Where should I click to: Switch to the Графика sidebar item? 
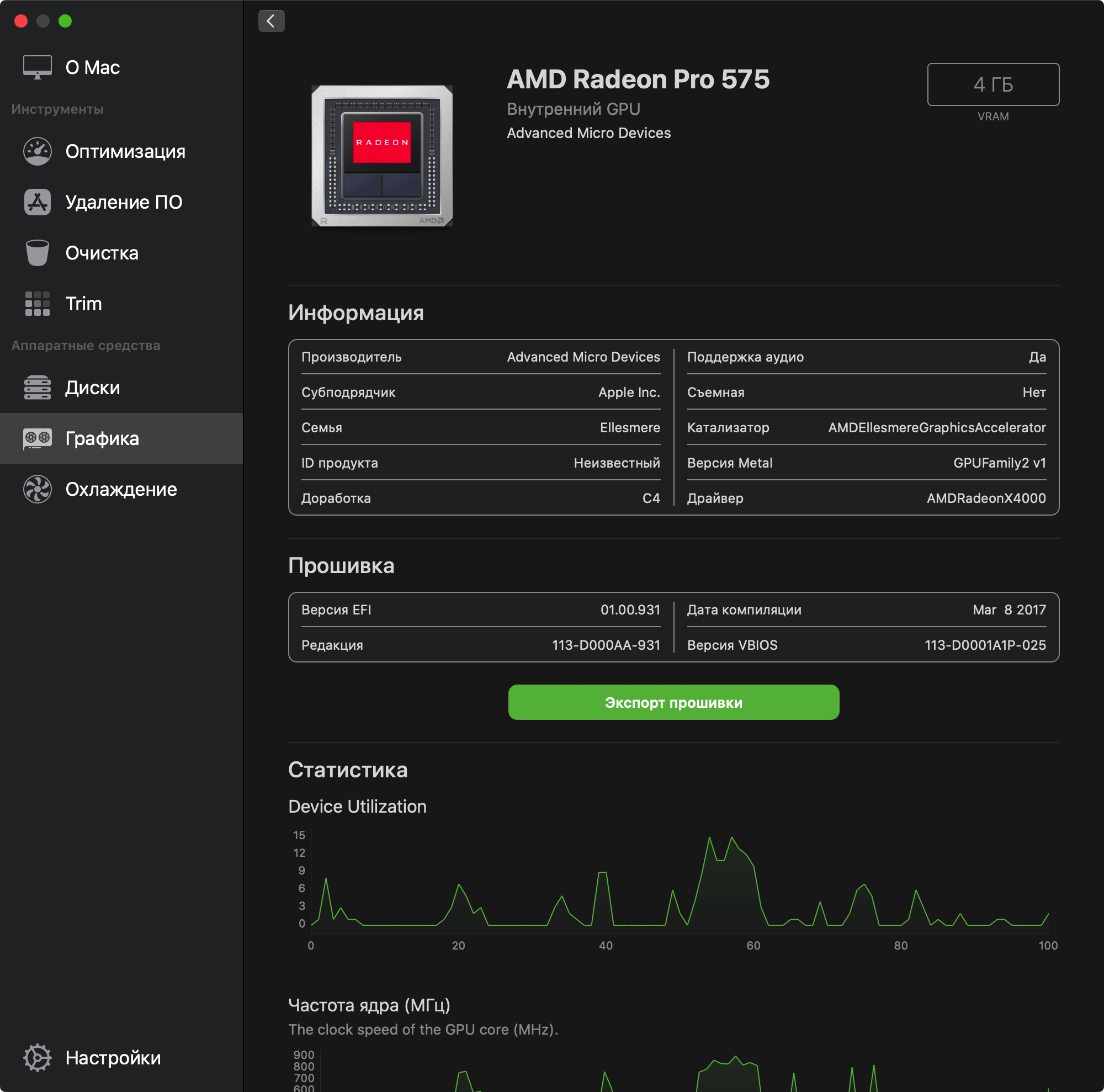(x=102, y=439)
